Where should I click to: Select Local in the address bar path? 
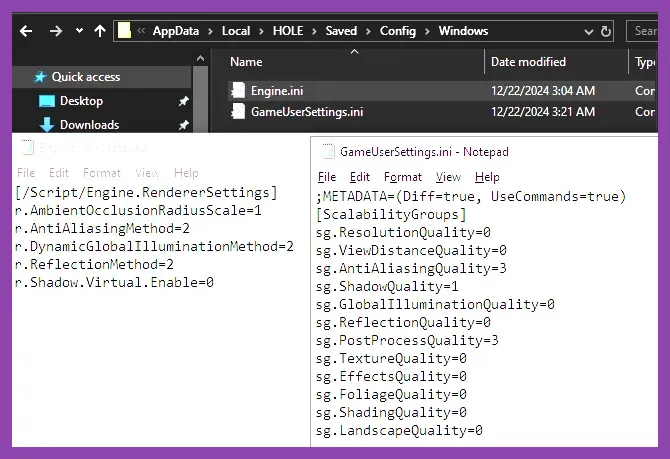pos(236,31)
